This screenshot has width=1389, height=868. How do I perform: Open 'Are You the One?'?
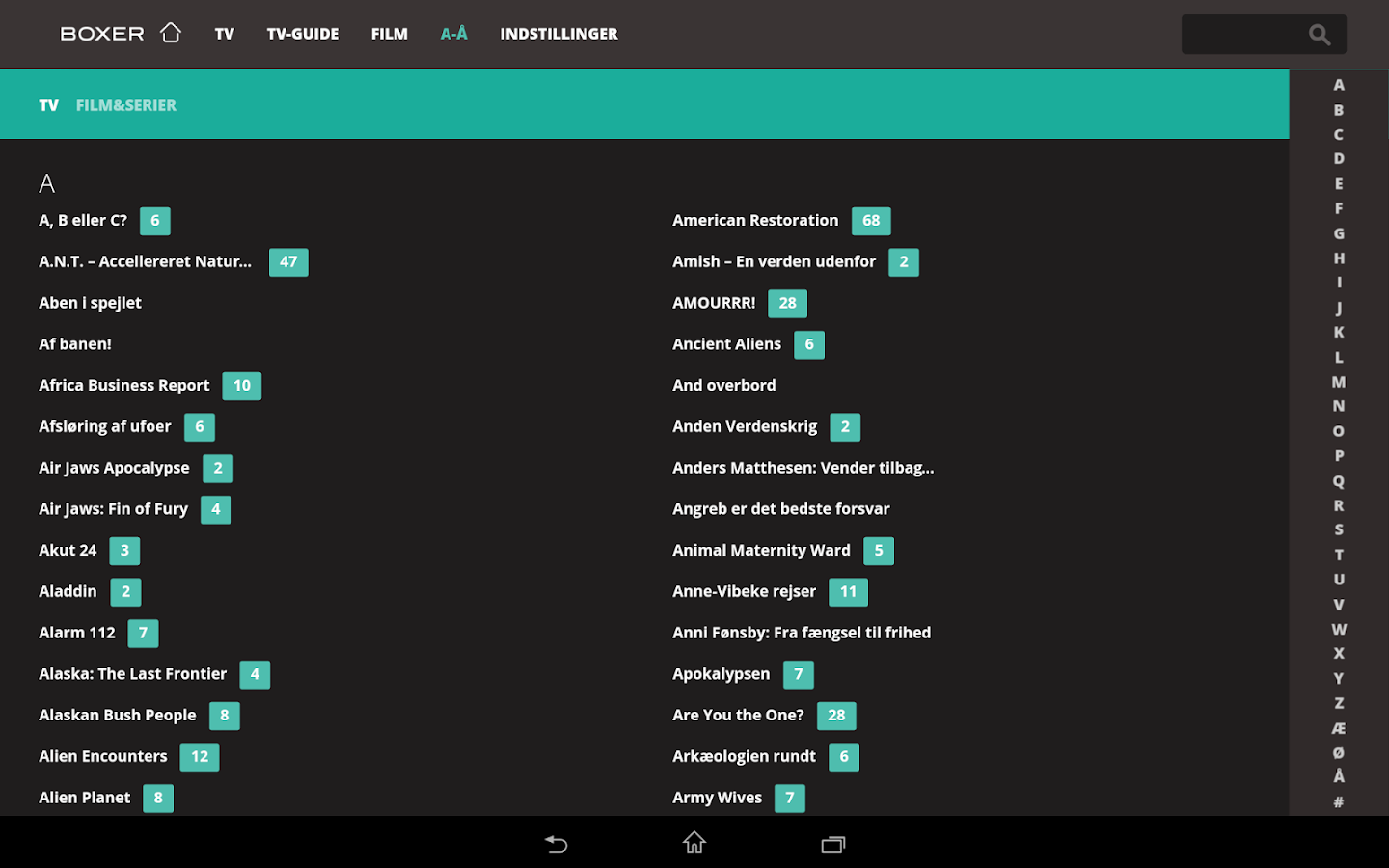(739, 716)
